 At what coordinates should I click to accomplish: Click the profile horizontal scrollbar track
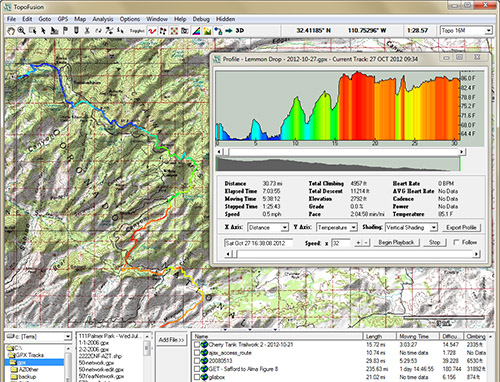(x=344, y=152)
